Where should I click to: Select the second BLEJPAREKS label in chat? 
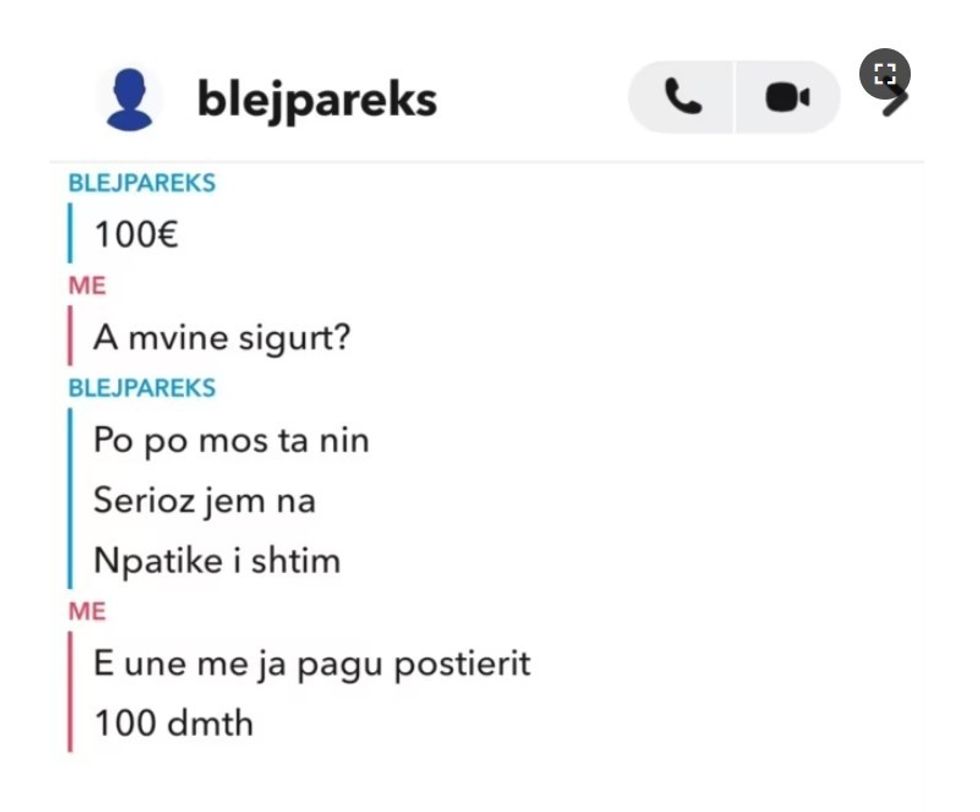[x=141, y=387]
